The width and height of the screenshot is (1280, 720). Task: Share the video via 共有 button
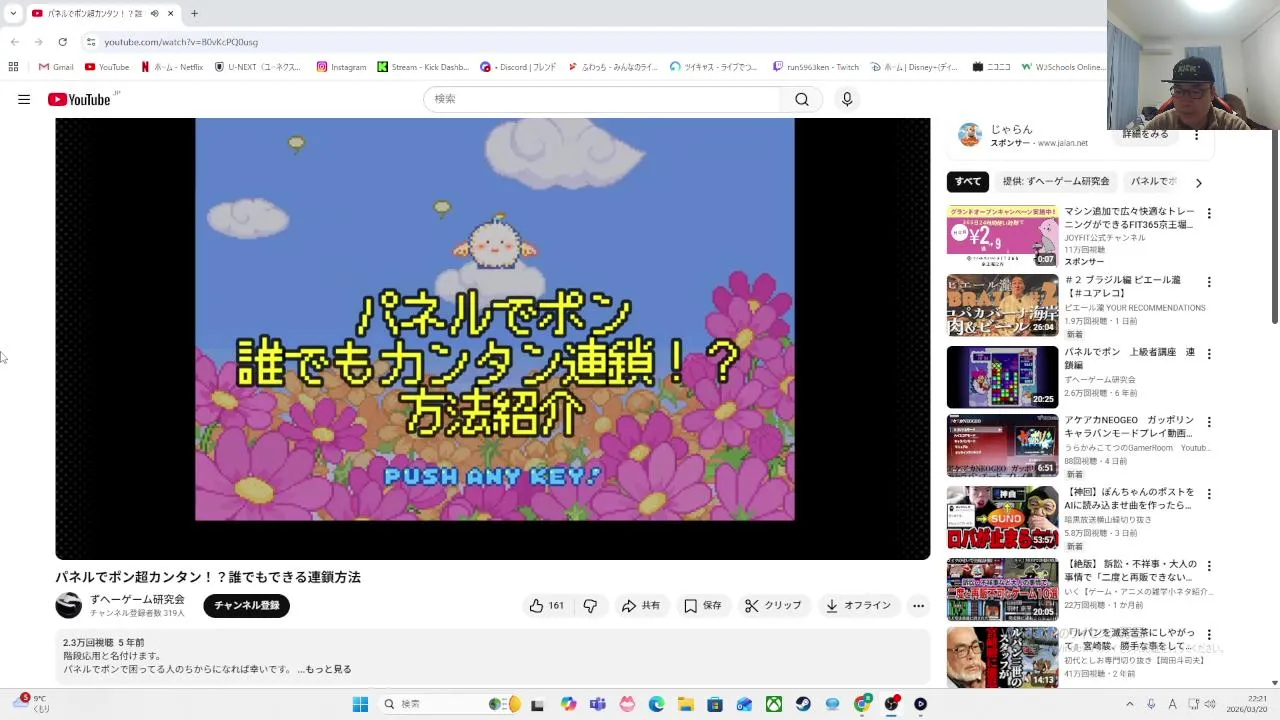(x=641, y=606)
